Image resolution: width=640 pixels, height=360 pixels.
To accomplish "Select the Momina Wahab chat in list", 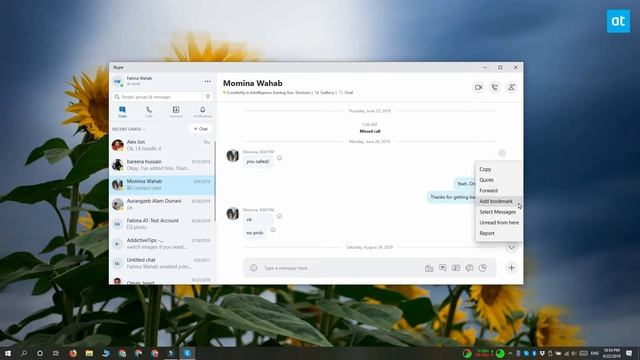I will tap(162, 184).
